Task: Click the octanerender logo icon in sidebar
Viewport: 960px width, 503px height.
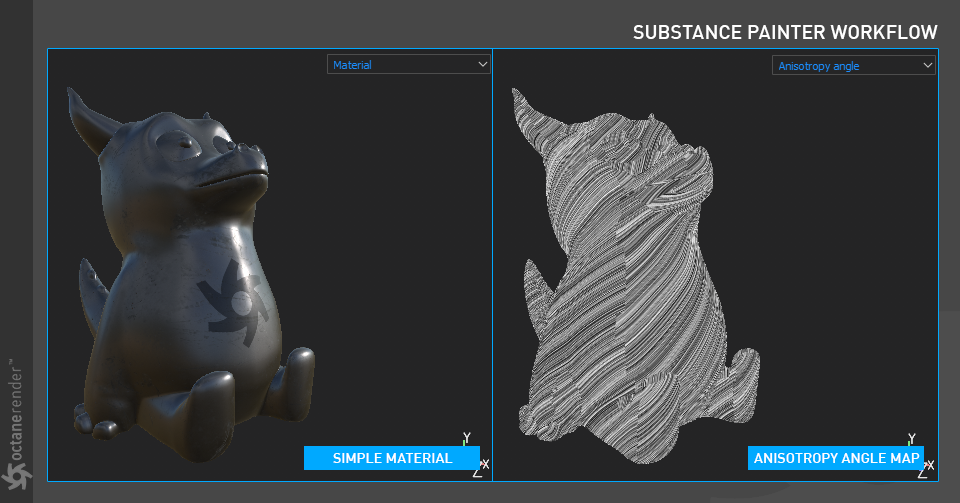Action: [16, 475]
